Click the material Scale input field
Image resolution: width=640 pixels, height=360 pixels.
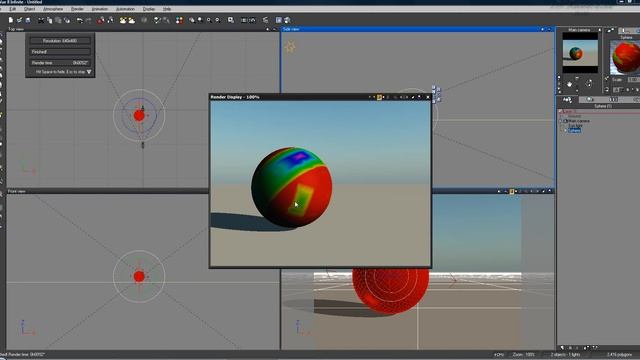pyautogui.click(x=633, y=80)
